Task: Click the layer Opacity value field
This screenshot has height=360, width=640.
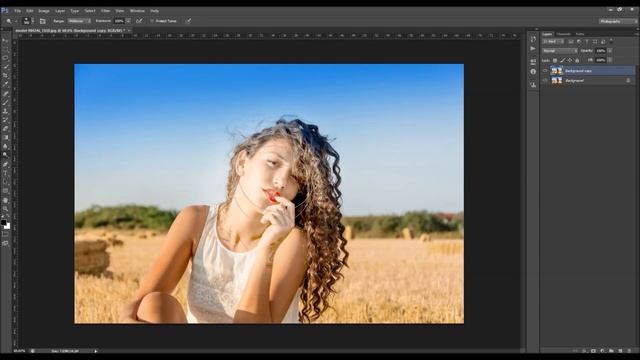Action: tap(600, 51)
